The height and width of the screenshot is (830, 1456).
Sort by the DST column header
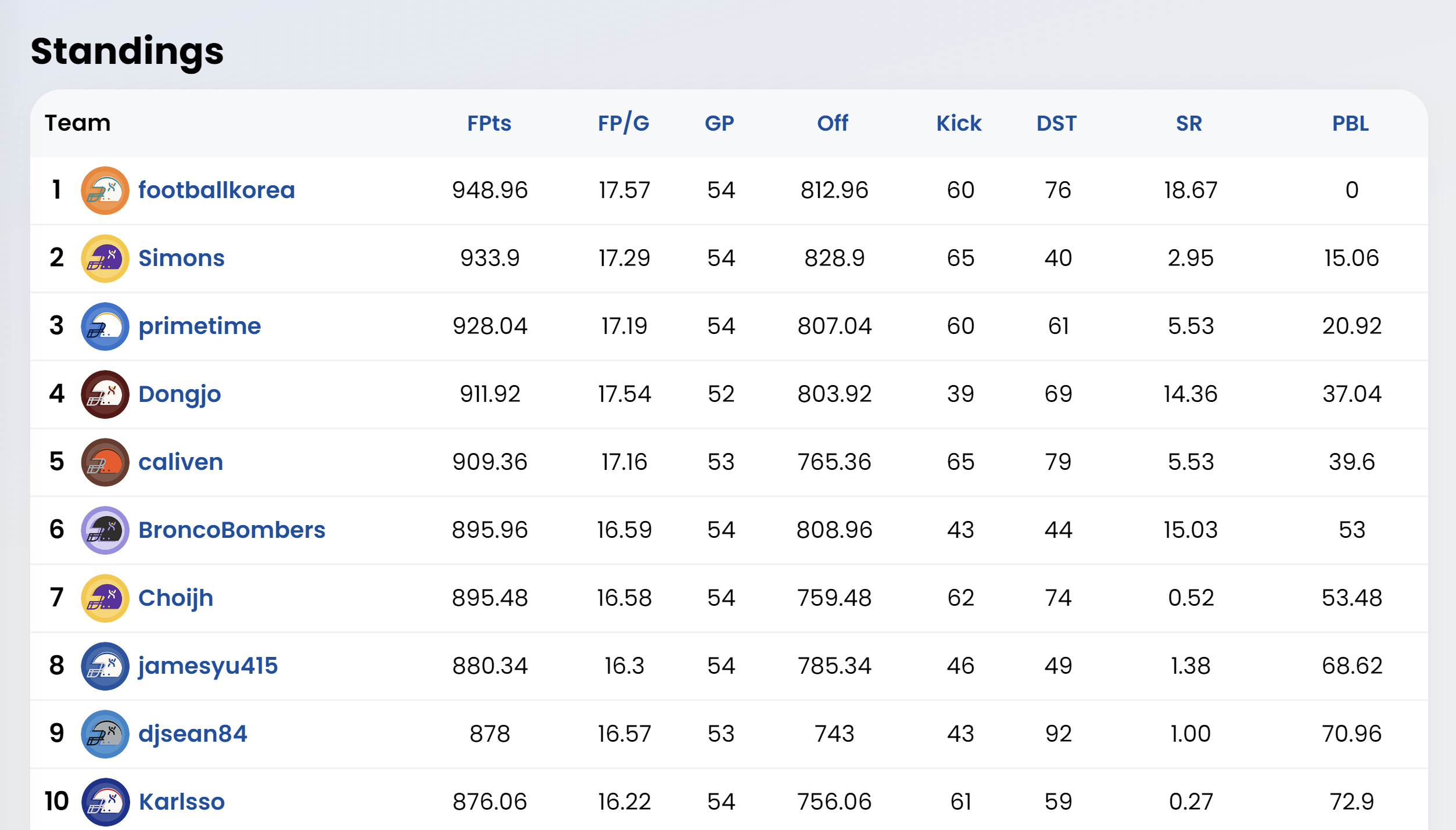tap(1056, 123)
